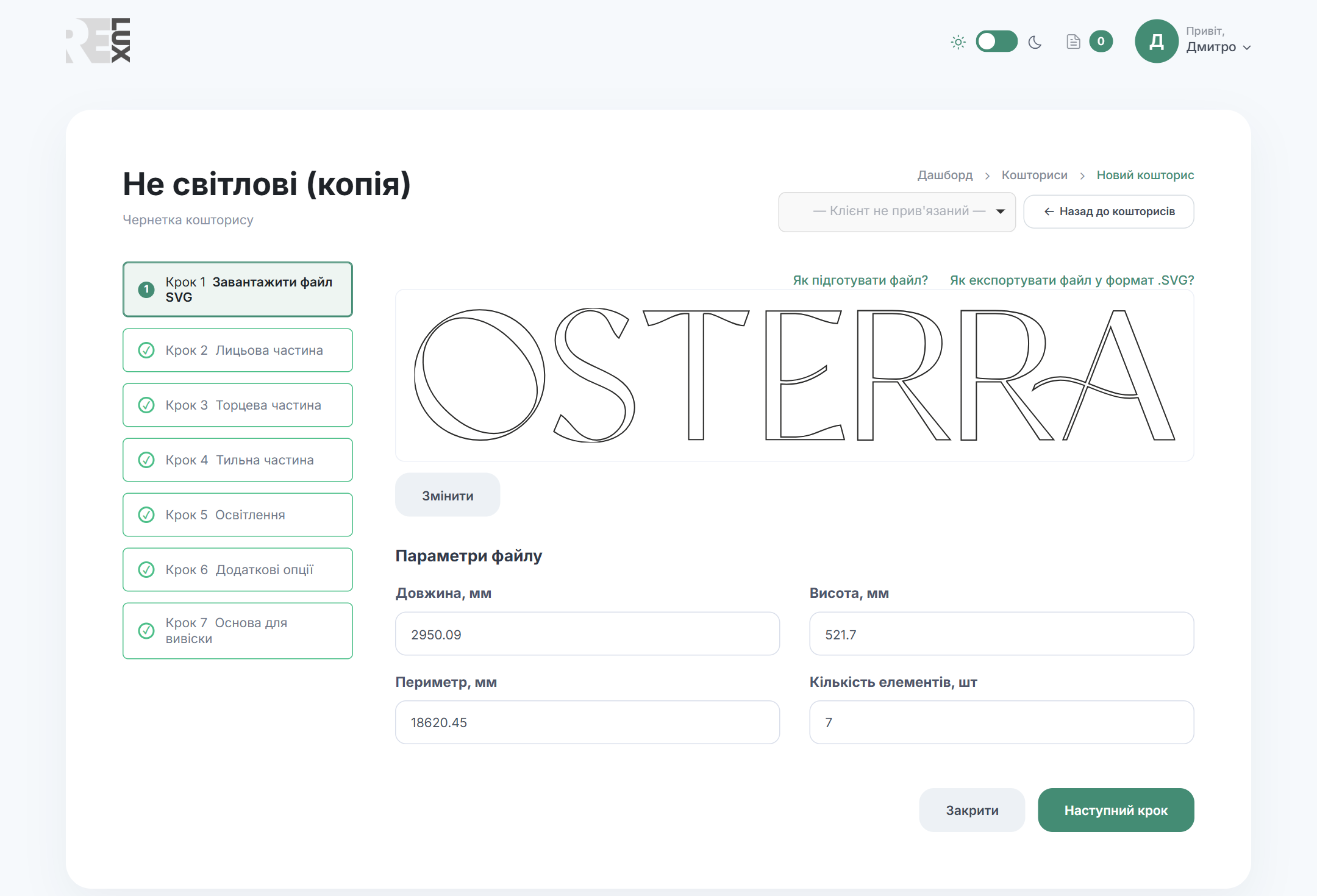Viewport: 1317px width, 896px height.
Task: Expand the Дмитро user menu chevron
Action: 1247,48
